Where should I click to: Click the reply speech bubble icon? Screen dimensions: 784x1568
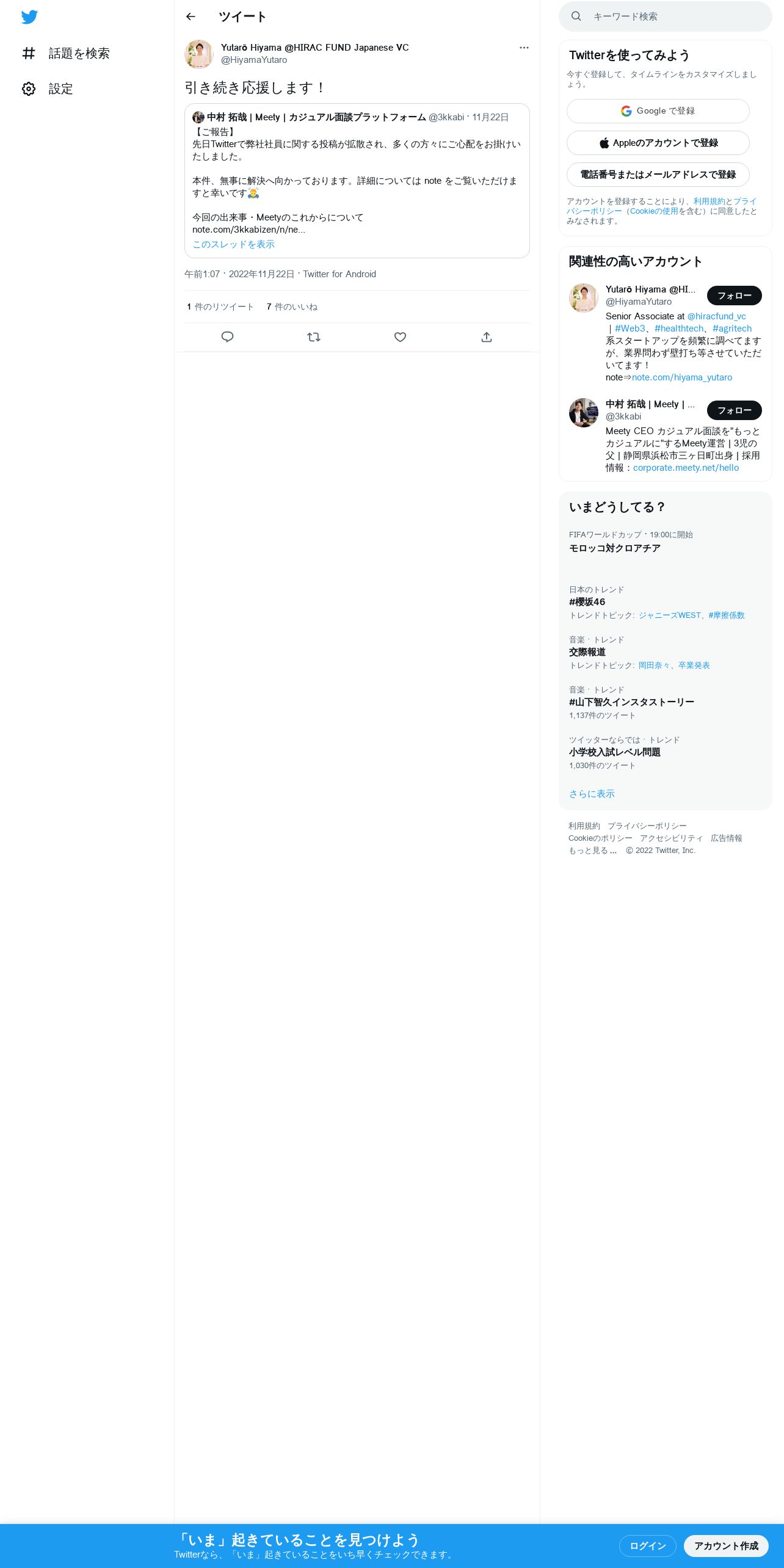227,337
